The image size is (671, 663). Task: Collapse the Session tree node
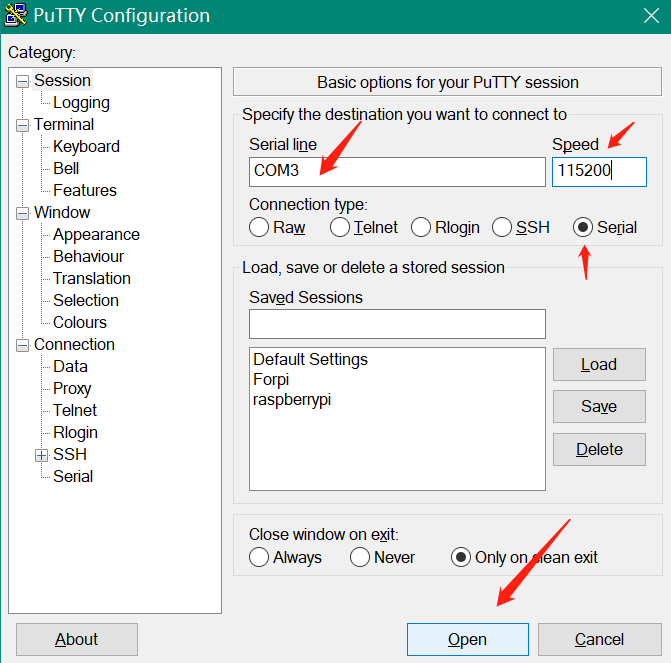[x=22, y=81]
